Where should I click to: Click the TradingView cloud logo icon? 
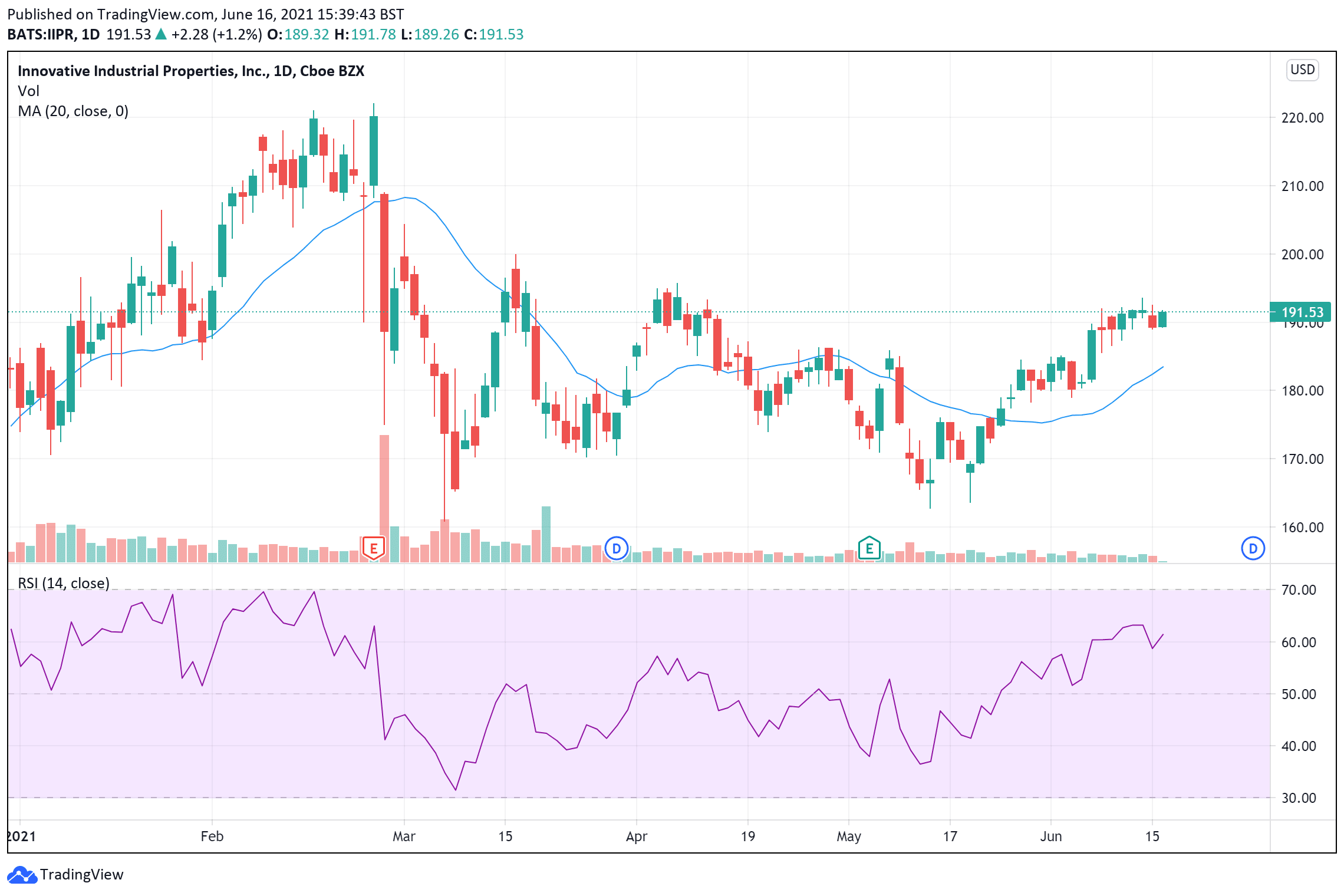click(x=22, y=875)
